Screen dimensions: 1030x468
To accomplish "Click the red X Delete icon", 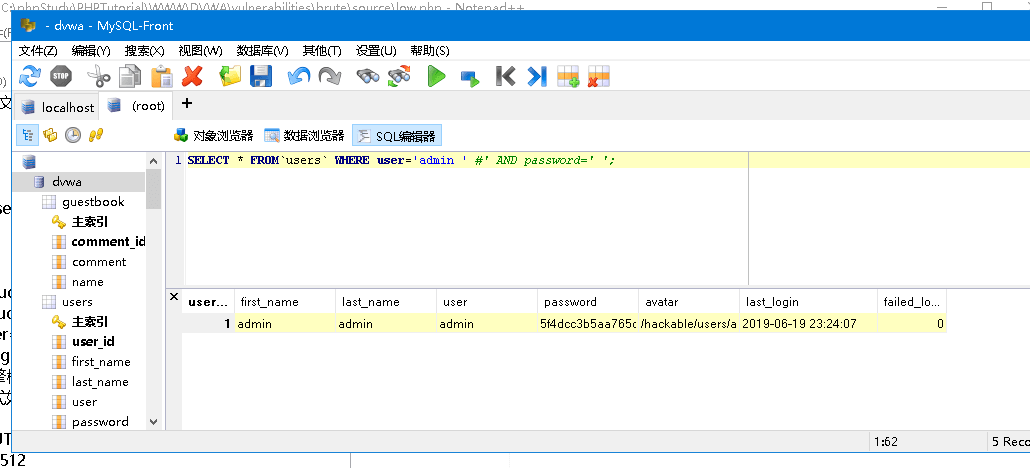I will tap(192, 76).
